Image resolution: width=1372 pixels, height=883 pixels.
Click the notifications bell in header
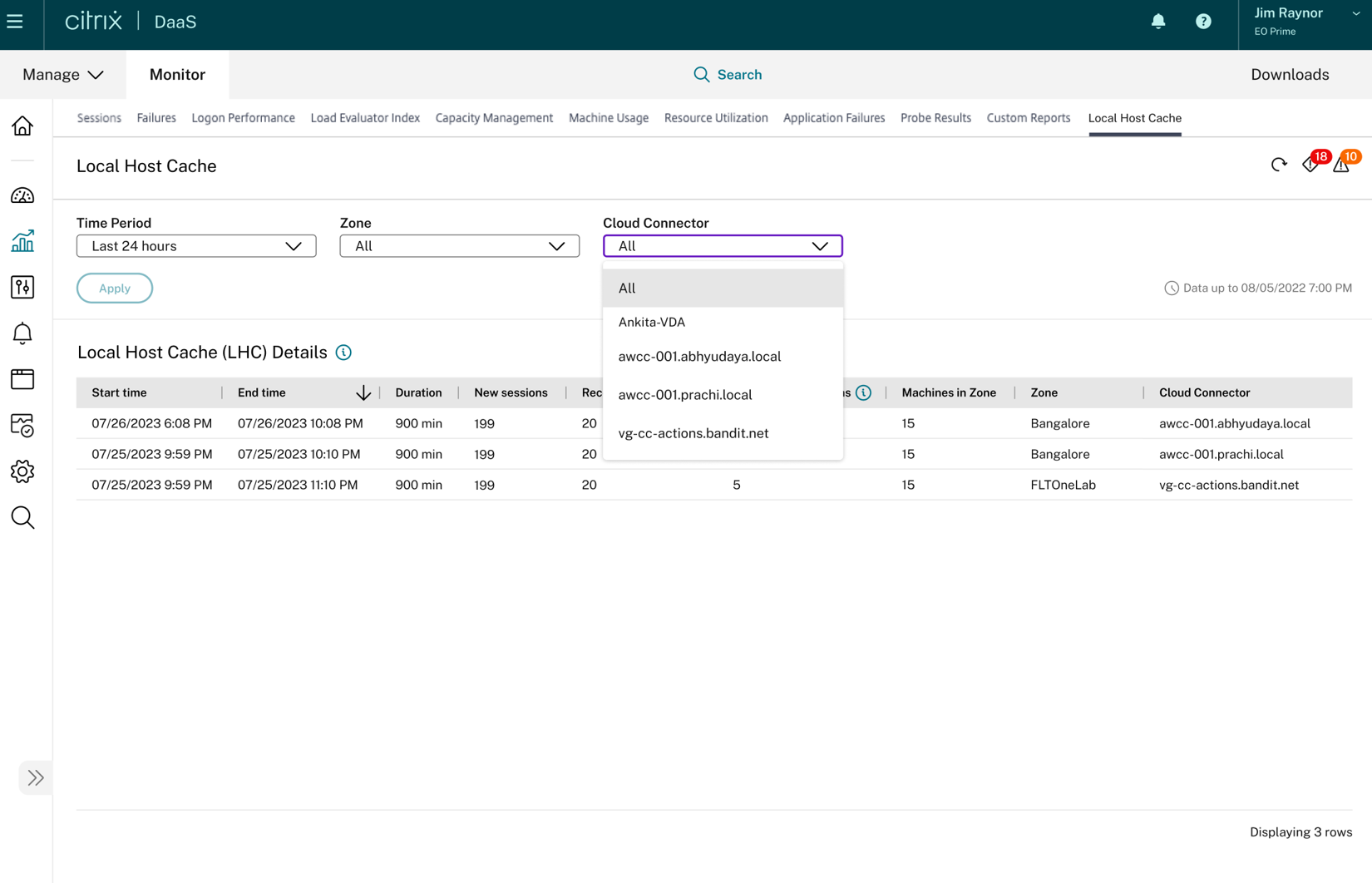(1157, 22)
